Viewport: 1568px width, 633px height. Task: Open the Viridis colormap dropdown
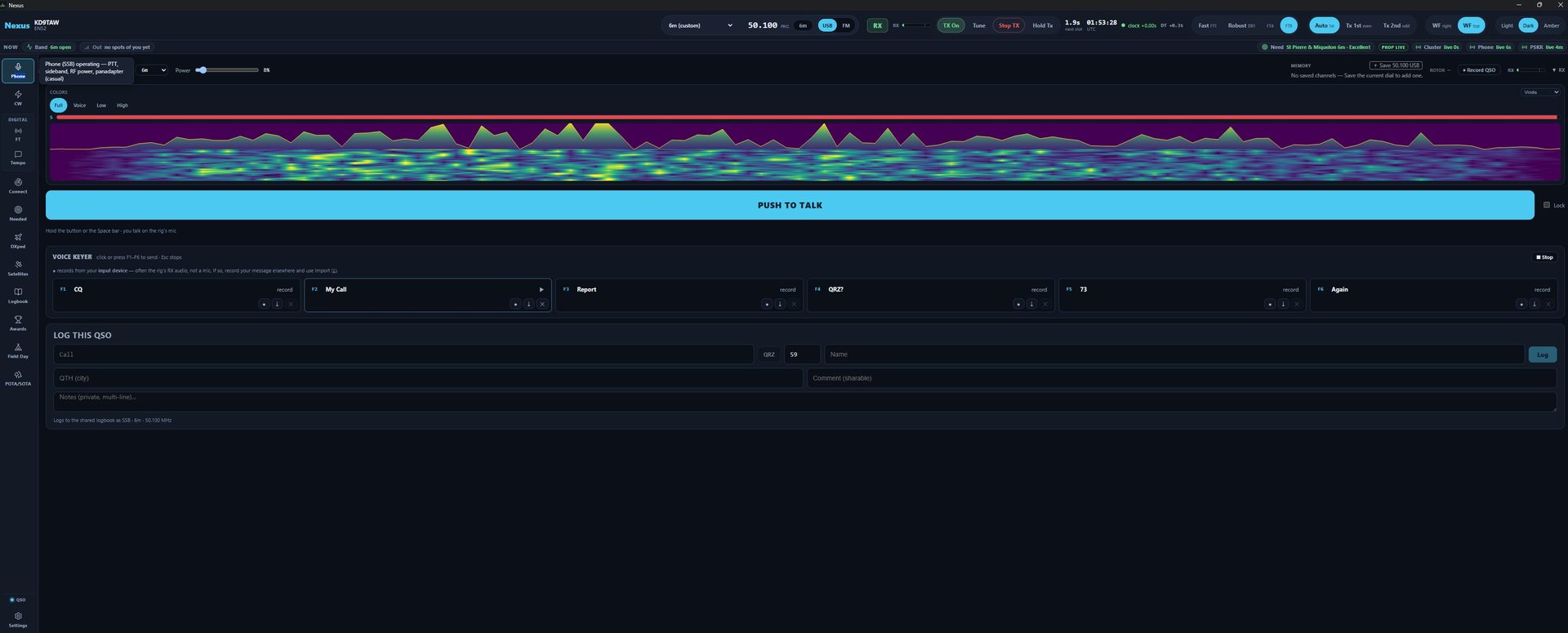click(x=1540, y=92)
